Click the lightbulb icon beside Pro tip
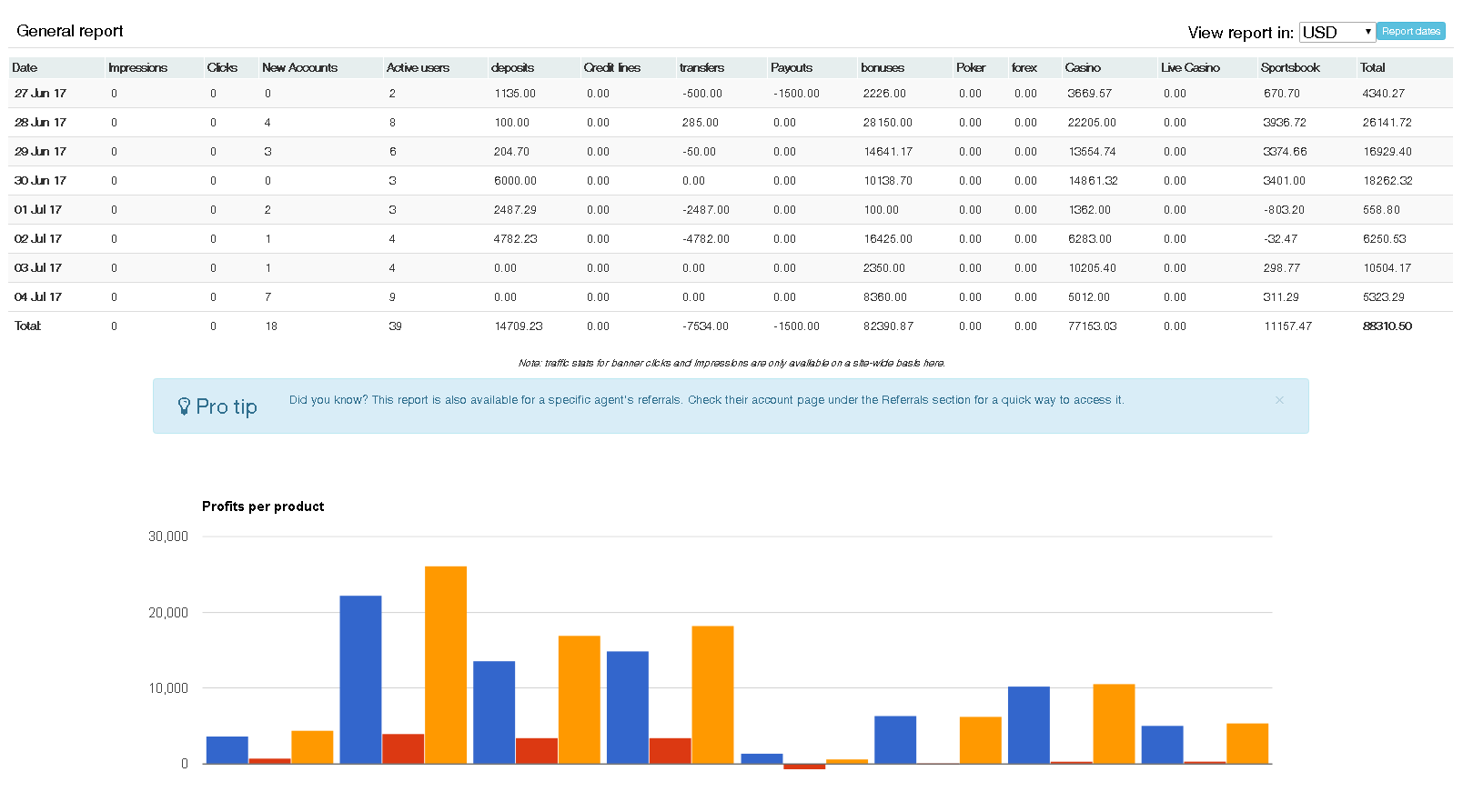 coord(184,406)
